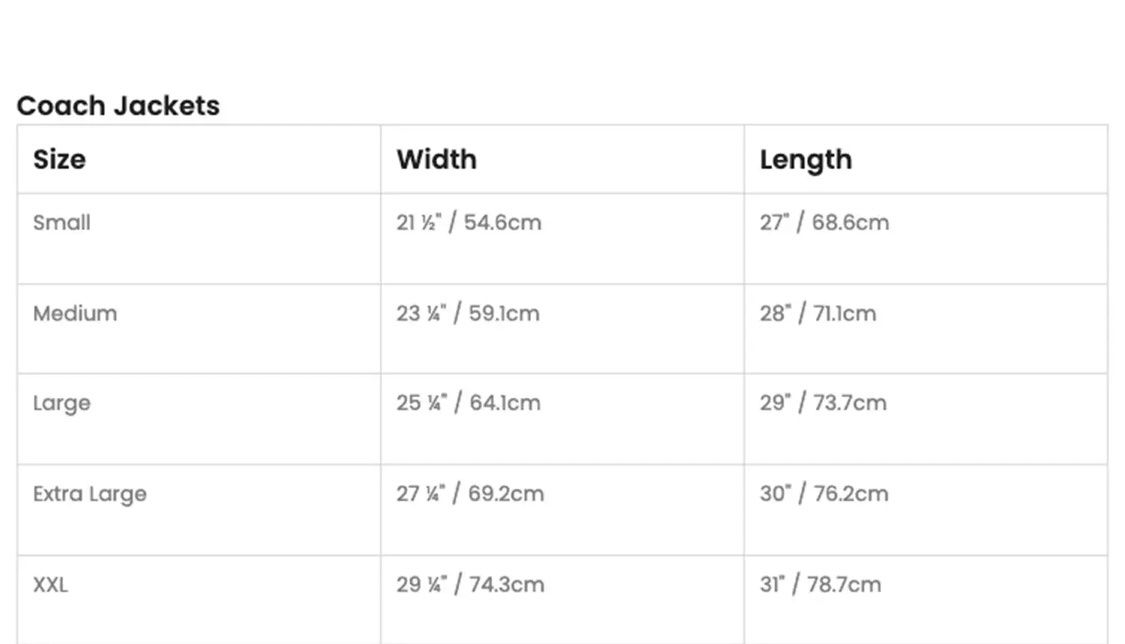Click the Small size row label
Image resolution: width=1125 pixels, height=644 pixels.
click(x=62, y=222)
